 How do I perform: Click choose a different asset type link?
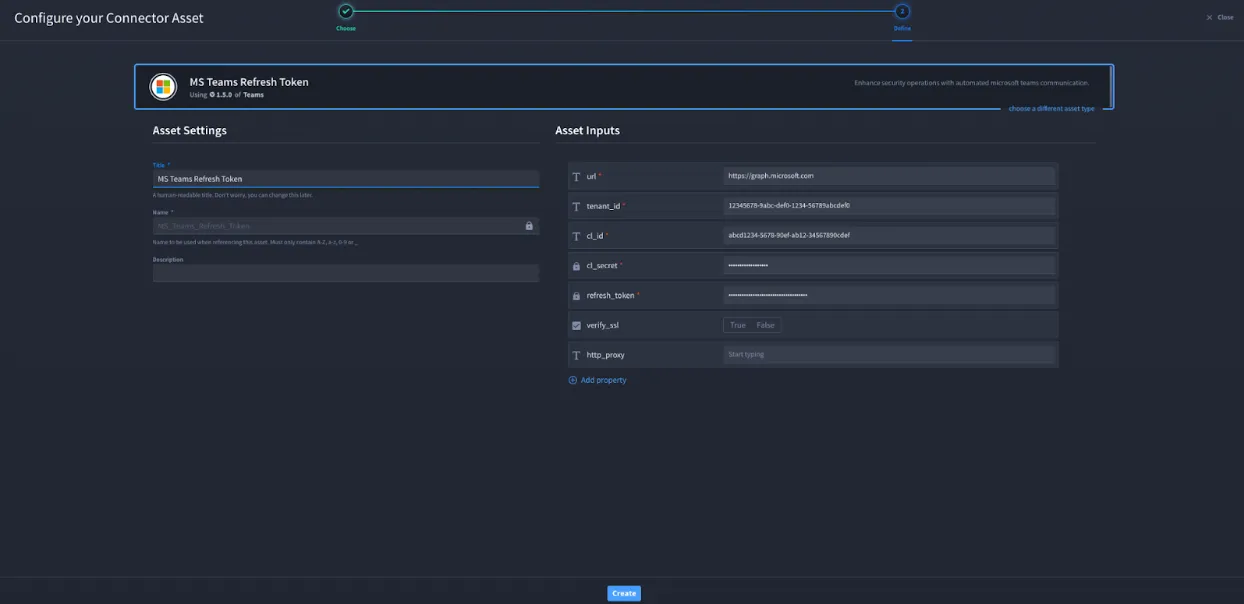[1051, 108]
